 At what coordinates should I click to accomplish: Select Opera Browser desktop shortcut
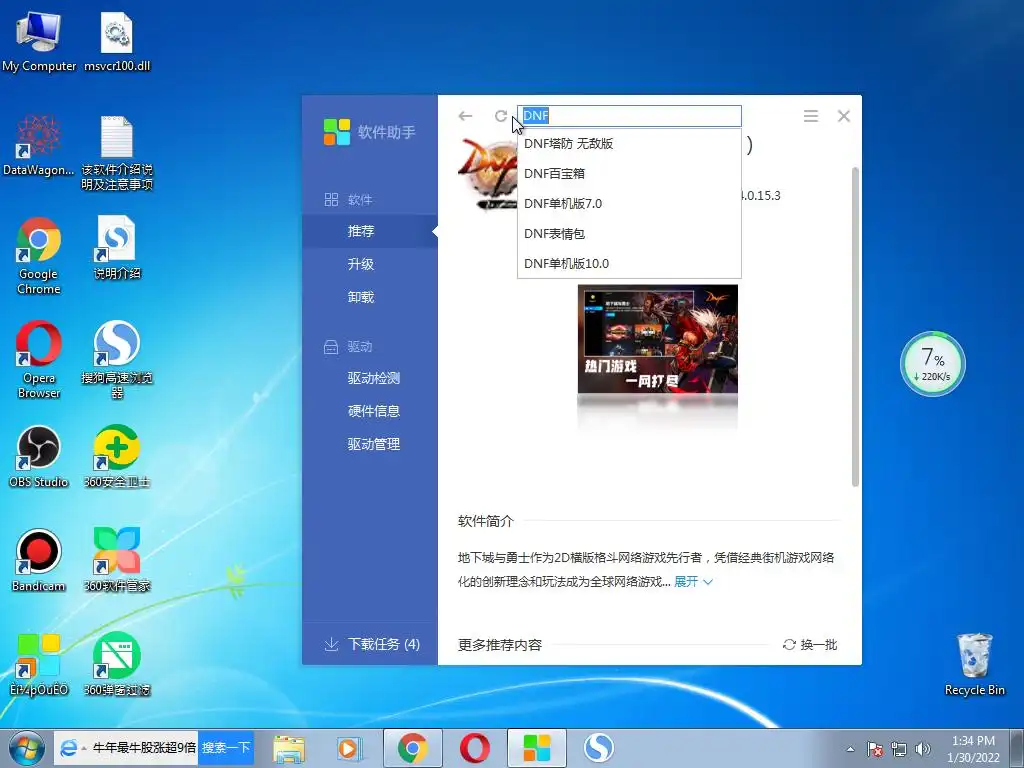tap(39, 360)
